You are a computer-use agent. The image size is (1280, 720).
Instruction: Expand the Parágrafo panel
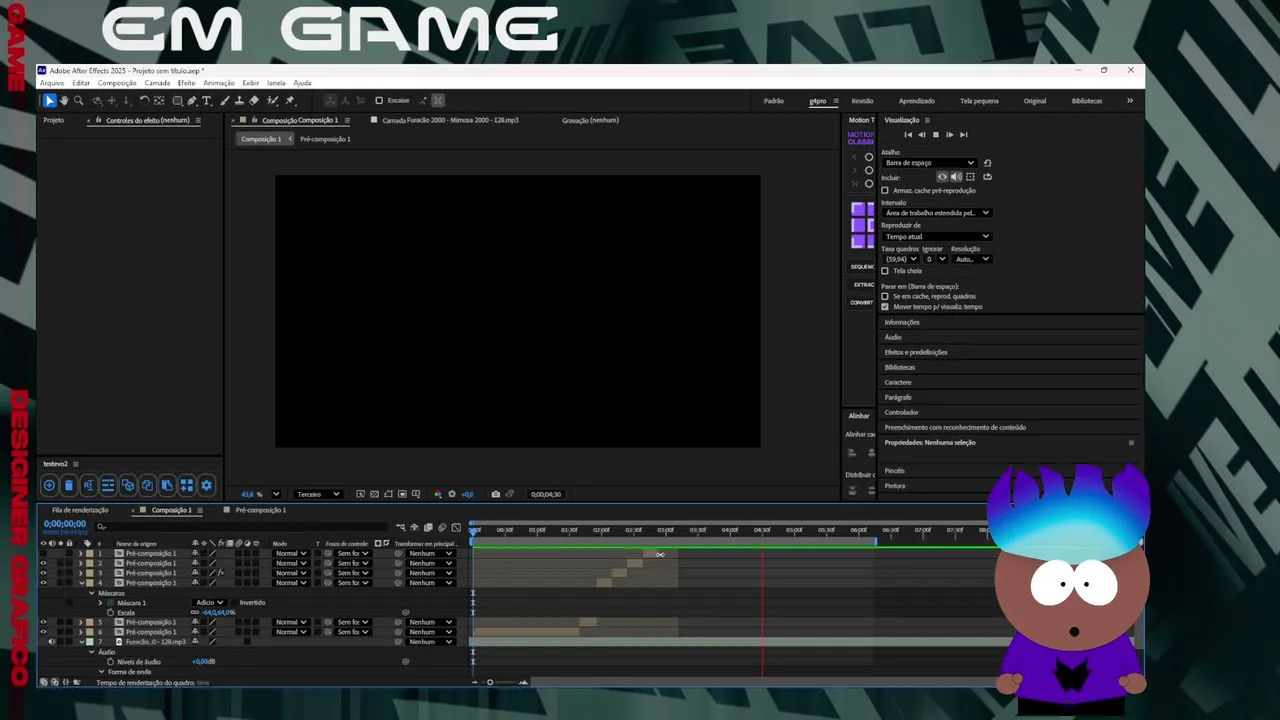tap(898, 397)
